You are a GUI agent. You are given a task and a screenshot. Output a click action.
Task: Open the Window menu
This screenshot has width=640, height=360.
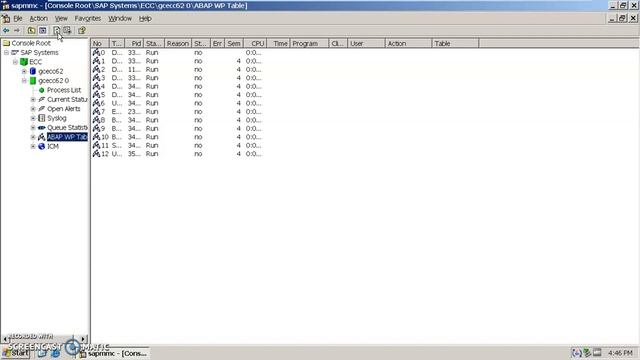[120, 18]
